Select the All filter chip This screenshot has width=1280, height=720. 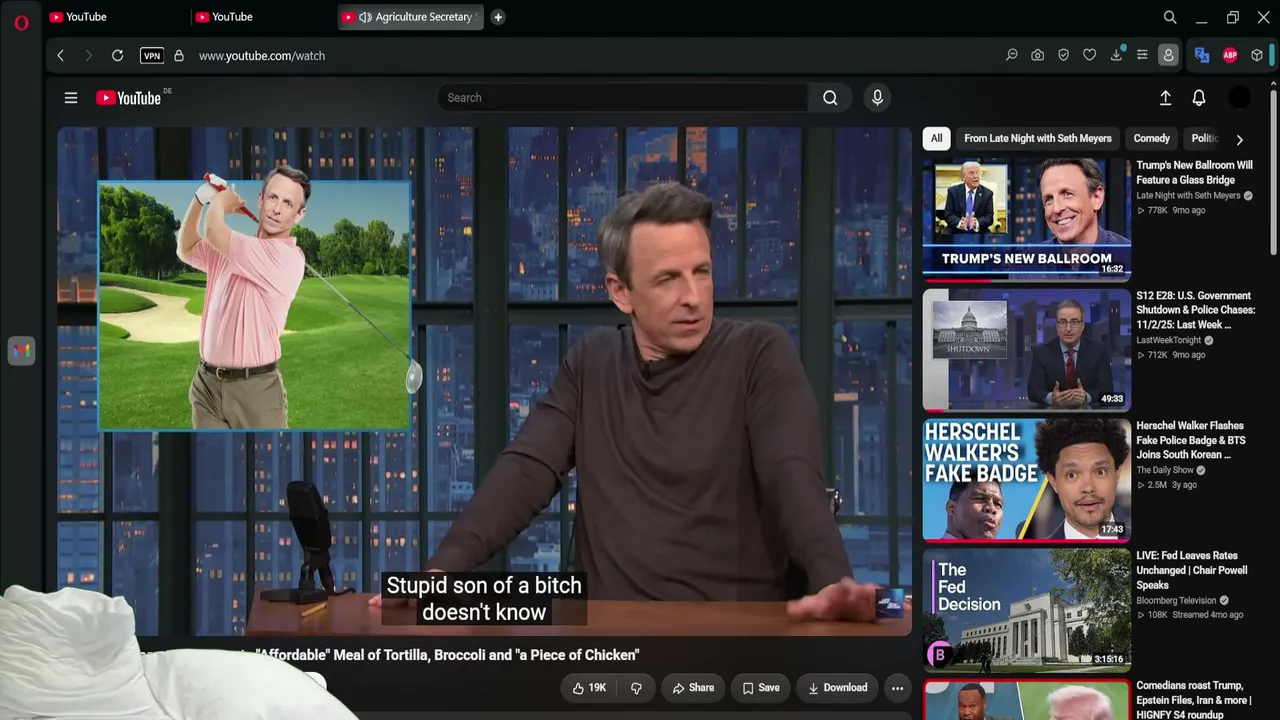[x=936, y=139]
